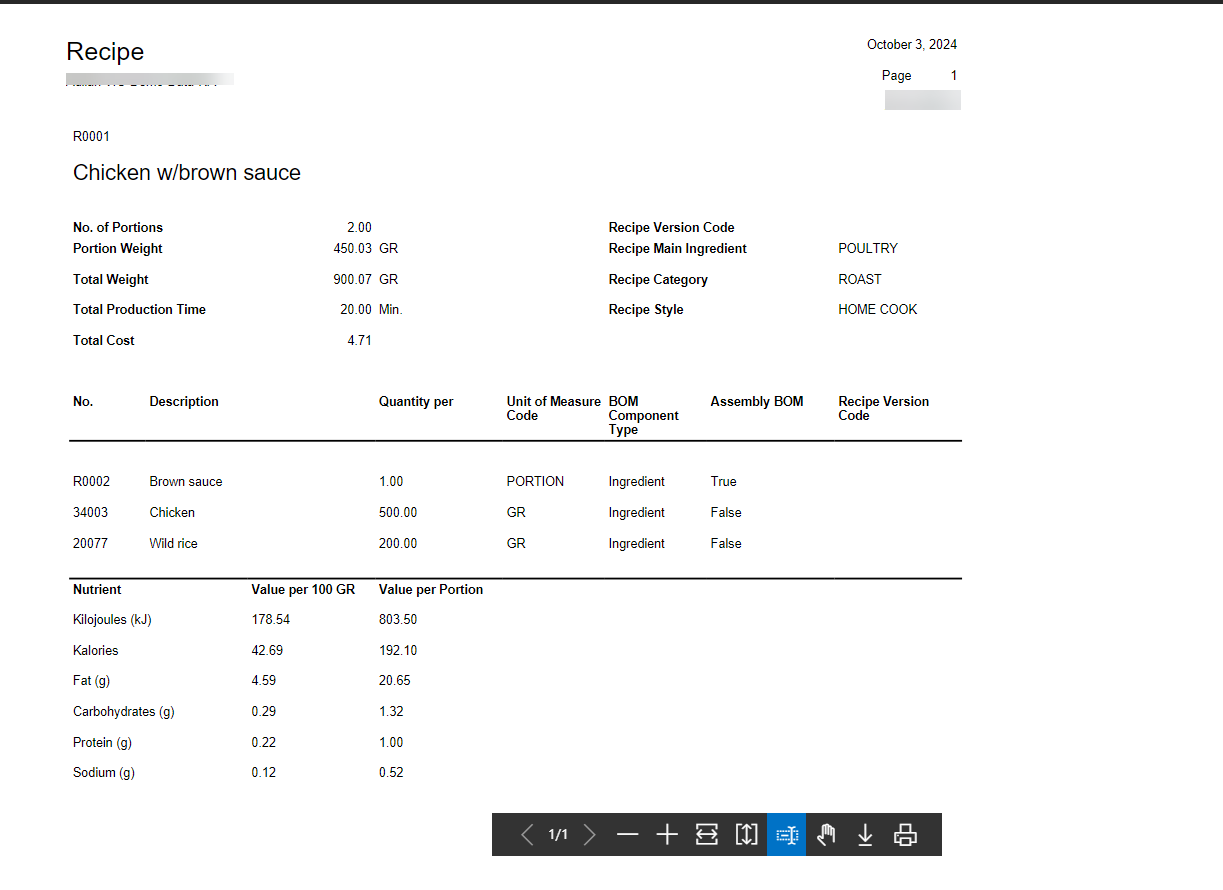The image size is (1223, 890).
Task: Click quantity 500.00 for Chicken
Action: pyautogui.click(x=398, y=512)
